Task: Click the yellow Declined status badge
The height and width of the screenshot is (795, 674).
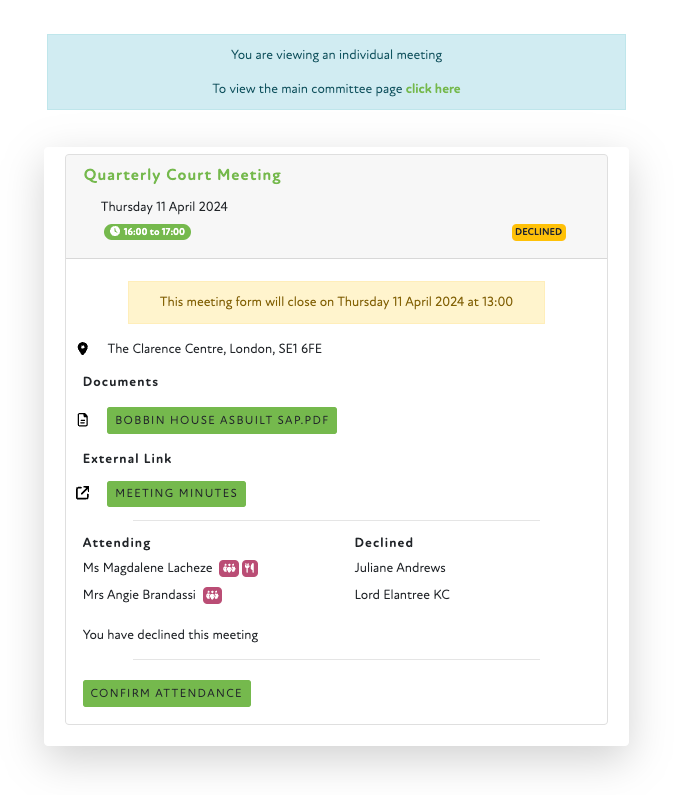Action: click(539, 232)
